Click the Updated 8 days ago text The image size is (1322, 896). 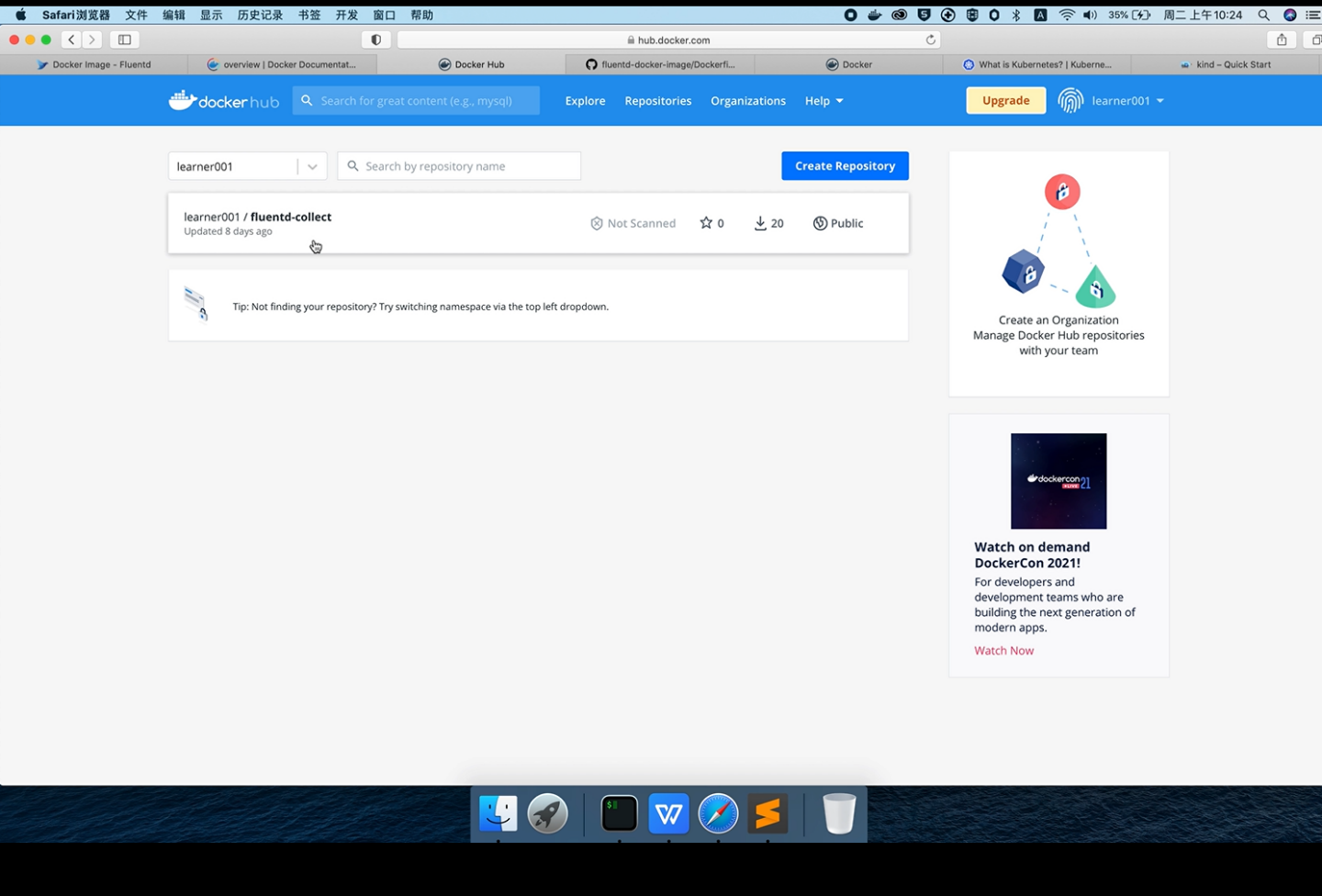click(x=228, y=231)
